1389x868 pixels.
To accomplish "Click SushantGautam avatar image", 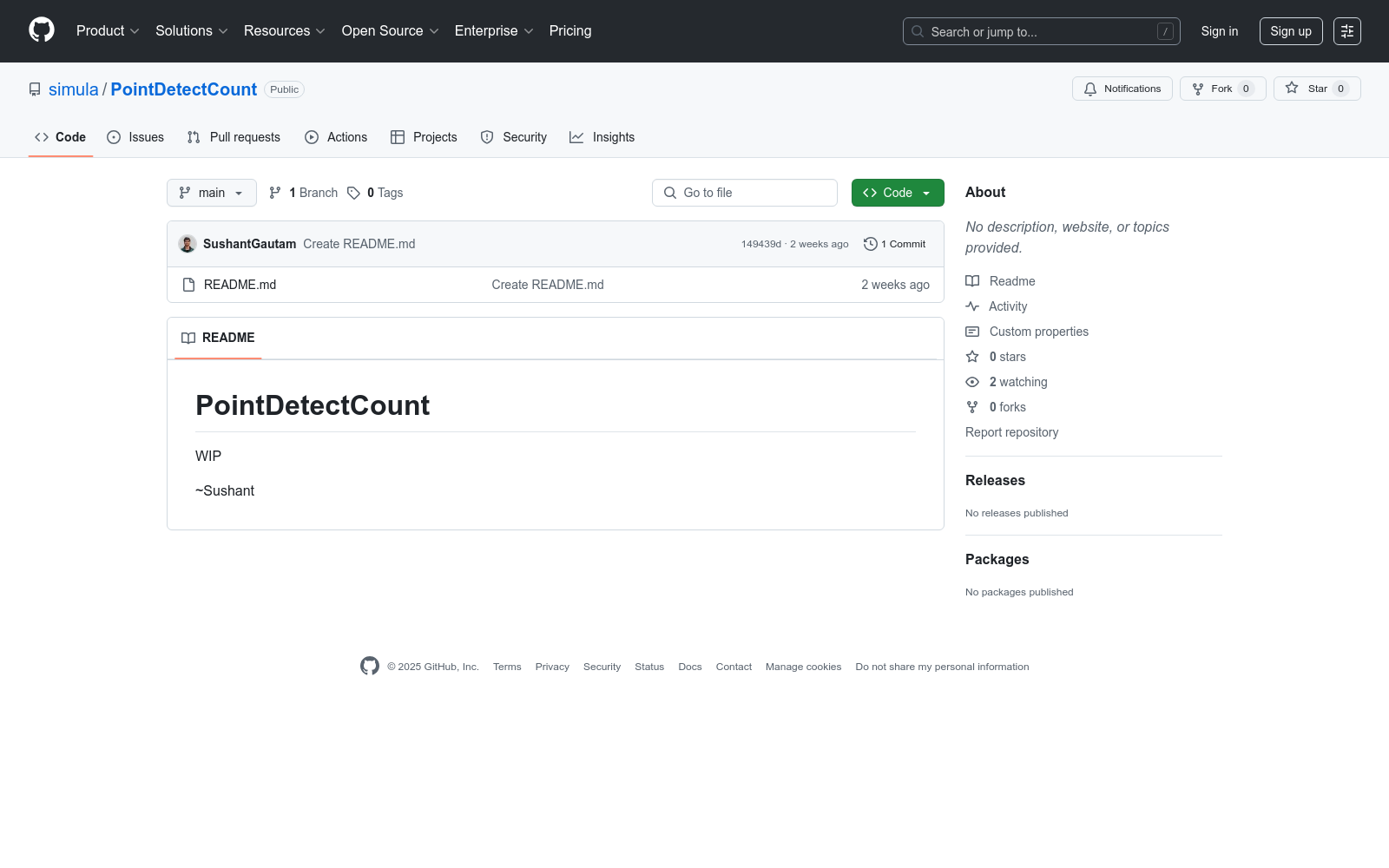I will click(188, 244).
